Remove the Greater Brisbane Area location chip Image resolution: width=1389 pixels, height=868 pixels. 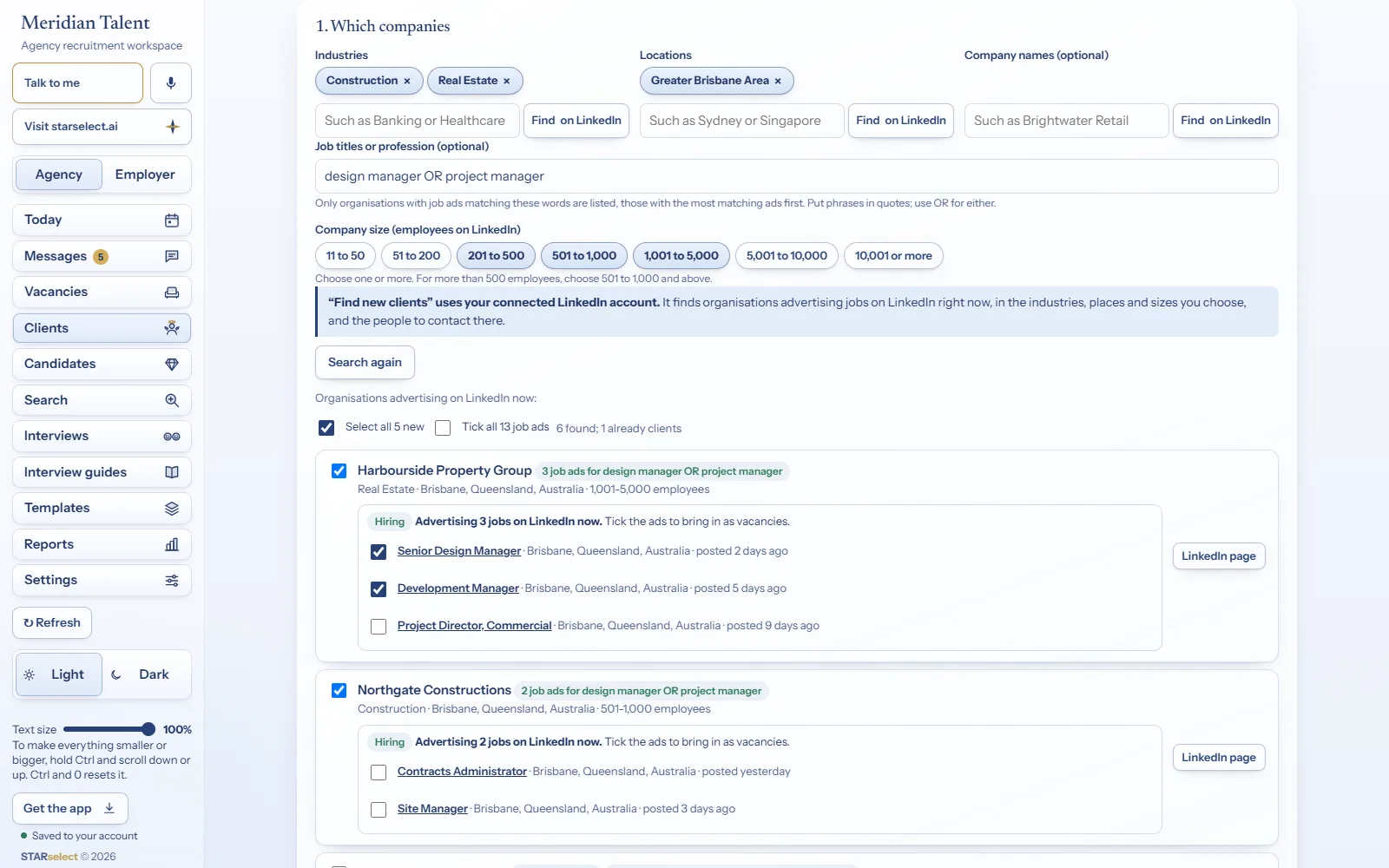[778, 81]
